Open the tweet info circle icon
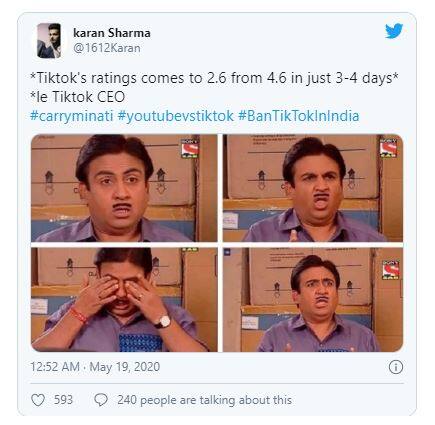The height and width of the screenshot is (425, 435). 396,367
